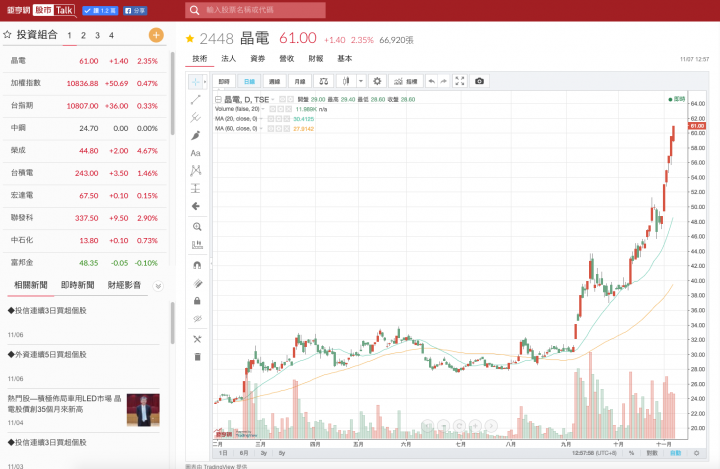Toggle stay-in-drawing-mode pencil icon
This screenshot has width=720, height=469.
pos(197,283)
